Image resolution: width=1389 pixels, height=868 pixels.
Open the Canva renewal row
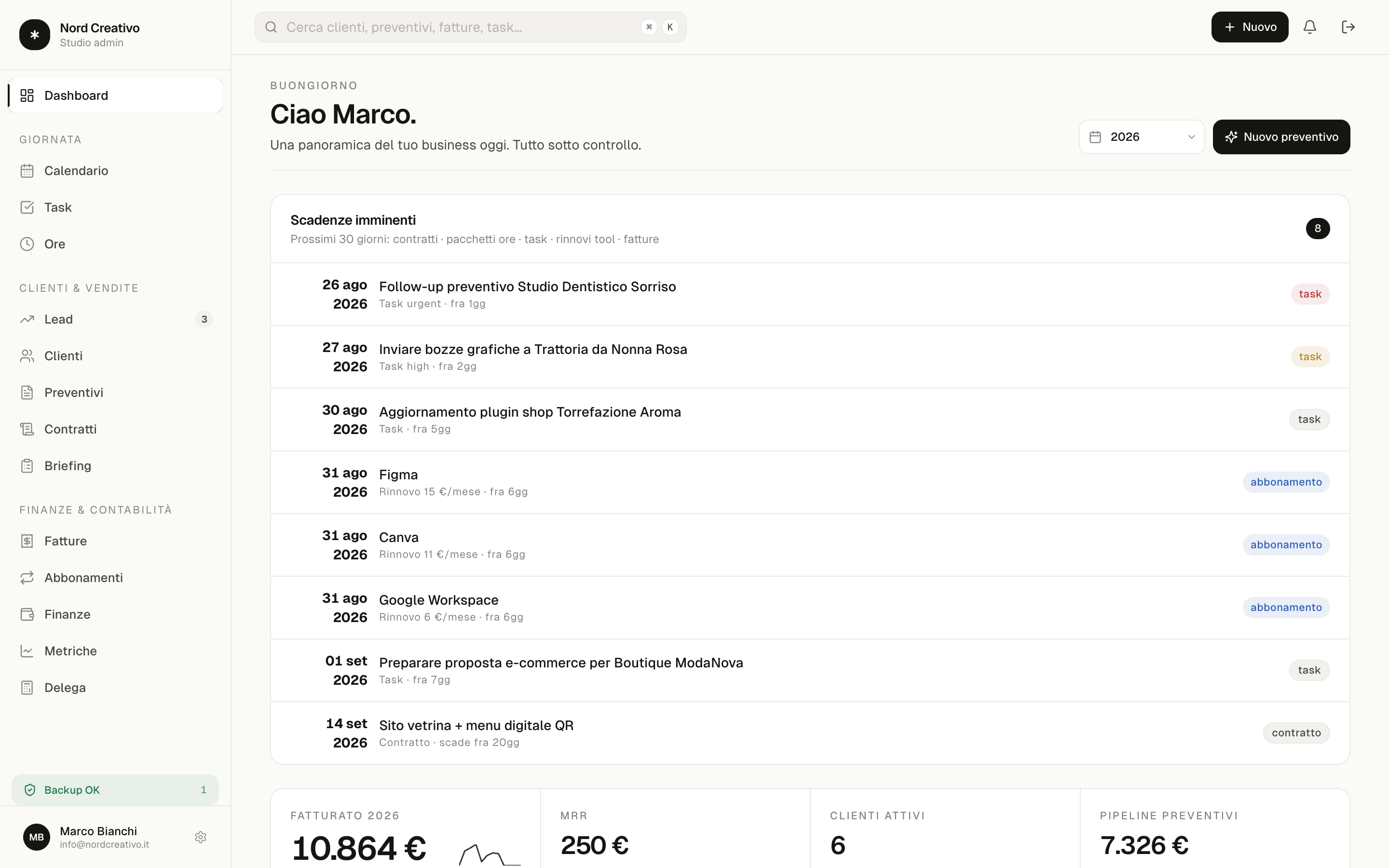click(810, 545)
